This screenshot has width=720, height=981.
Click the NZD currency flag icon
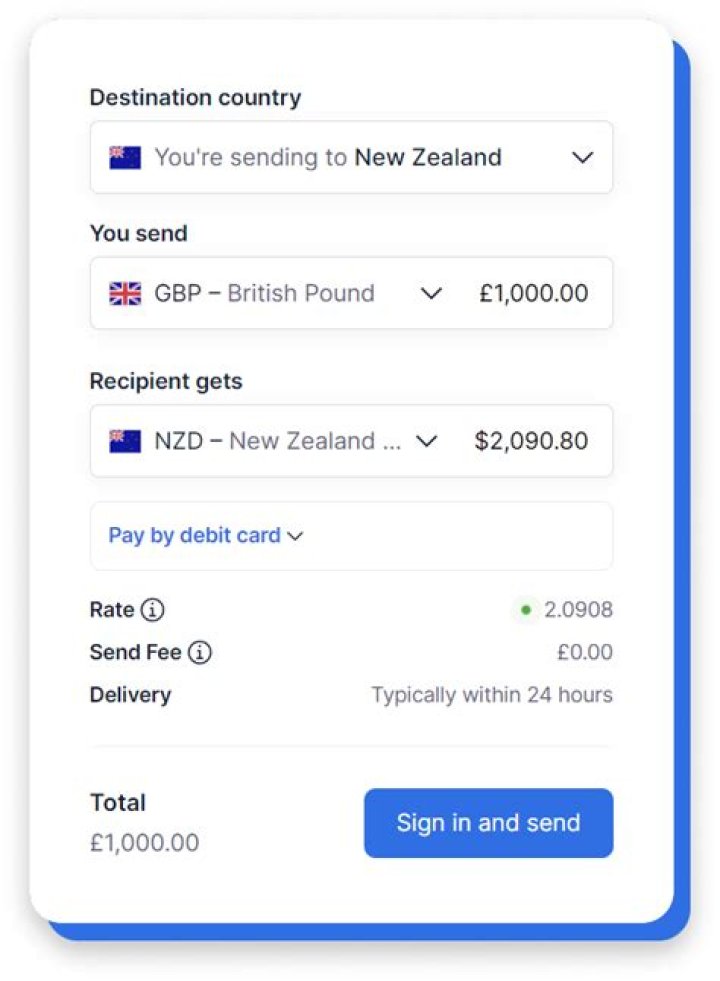[x=124, y=440]
